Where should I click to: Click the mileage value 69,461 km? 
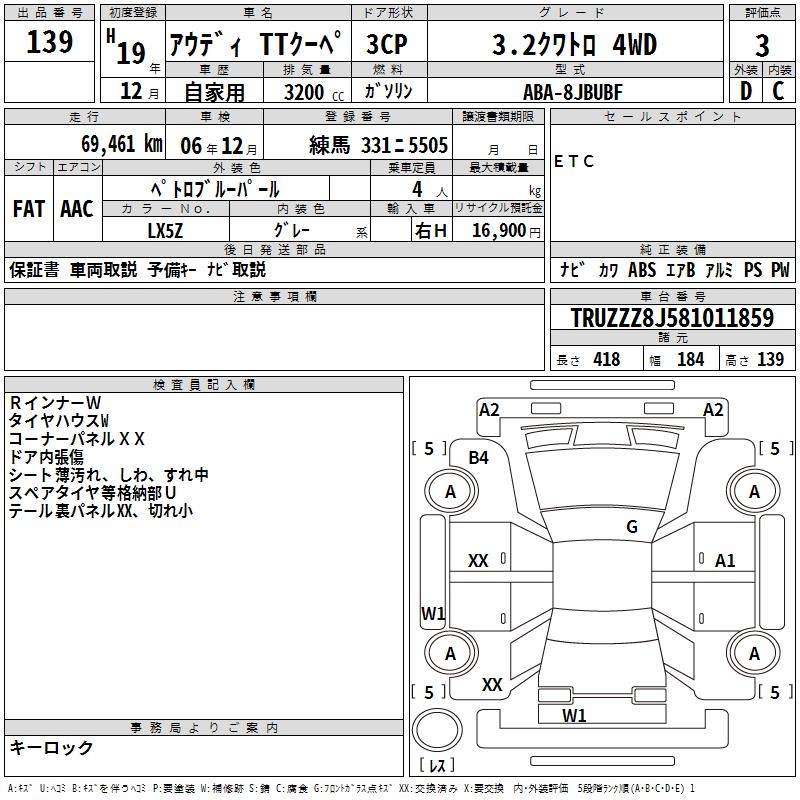tap(121, 144)
